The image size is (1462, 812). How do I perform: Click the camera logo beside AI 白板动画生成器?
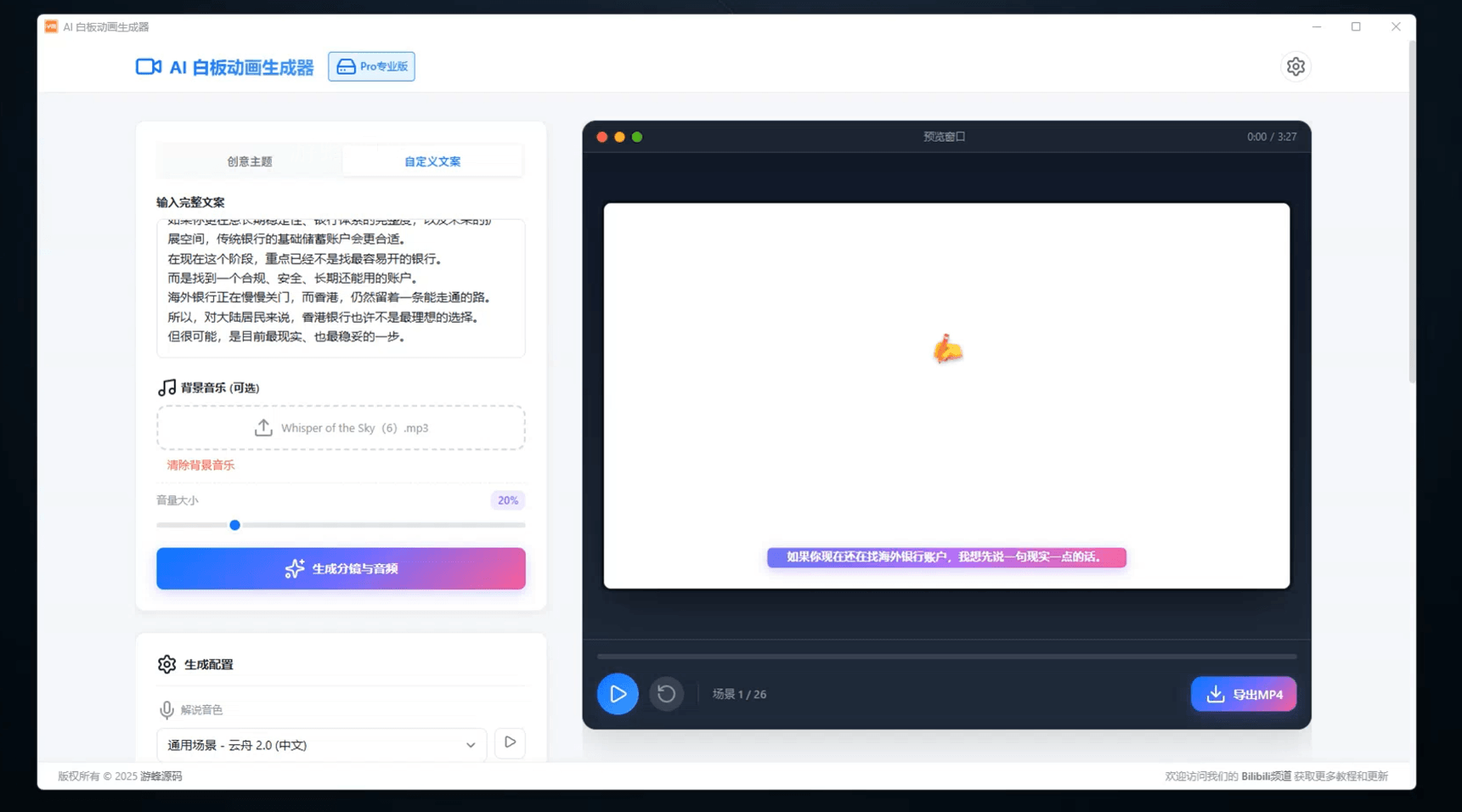tap(149, 66)
